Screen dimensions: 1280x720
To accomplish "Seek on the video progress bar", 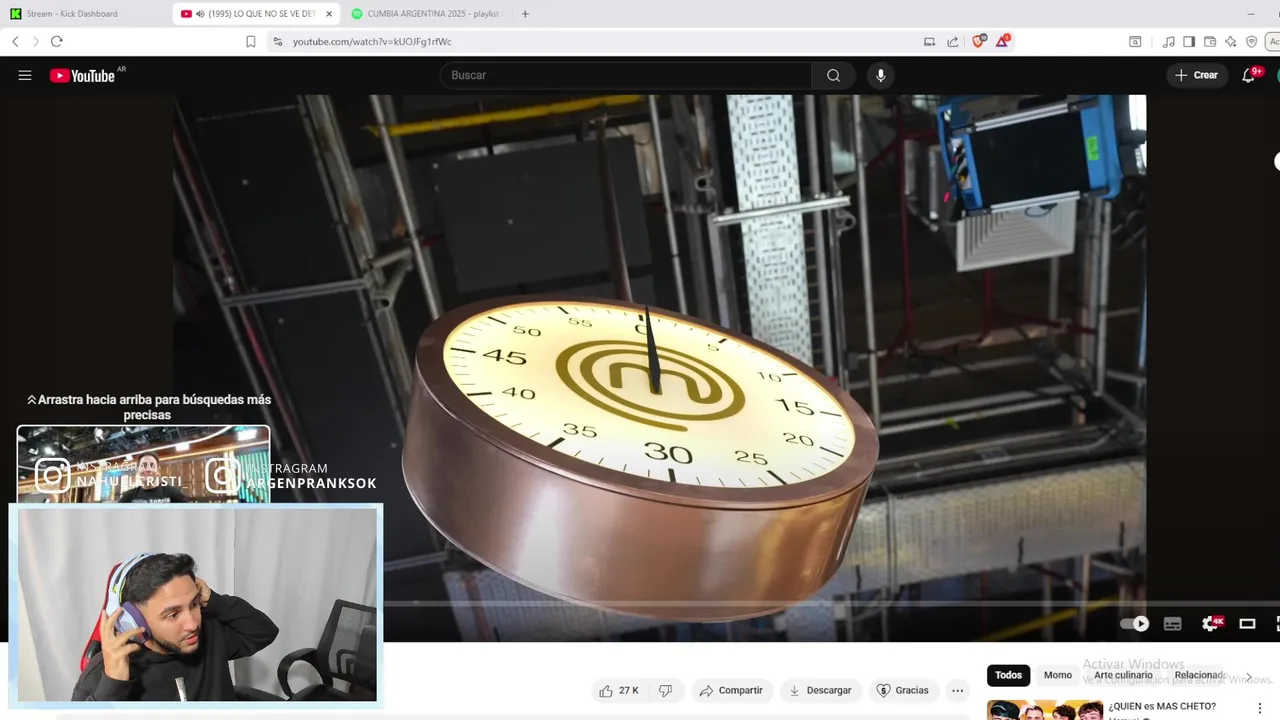I will [x=830, y=603].
